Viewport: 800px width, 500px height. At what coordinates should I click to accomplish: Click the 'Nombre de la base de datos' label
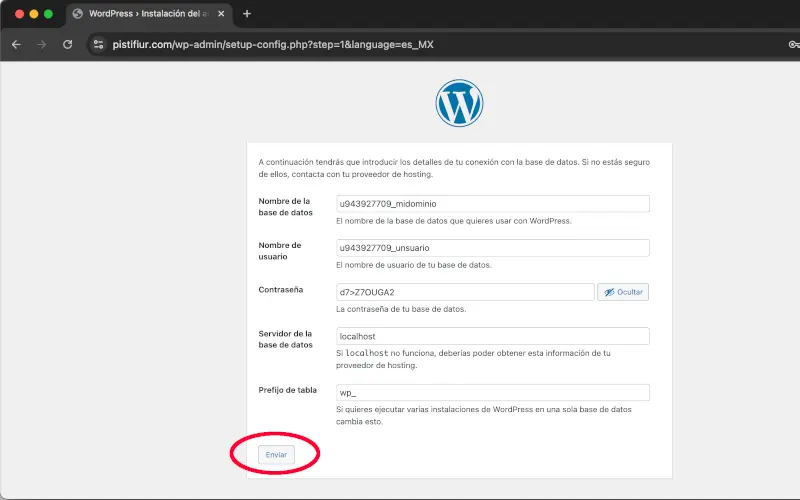click(x=285, y=207)
